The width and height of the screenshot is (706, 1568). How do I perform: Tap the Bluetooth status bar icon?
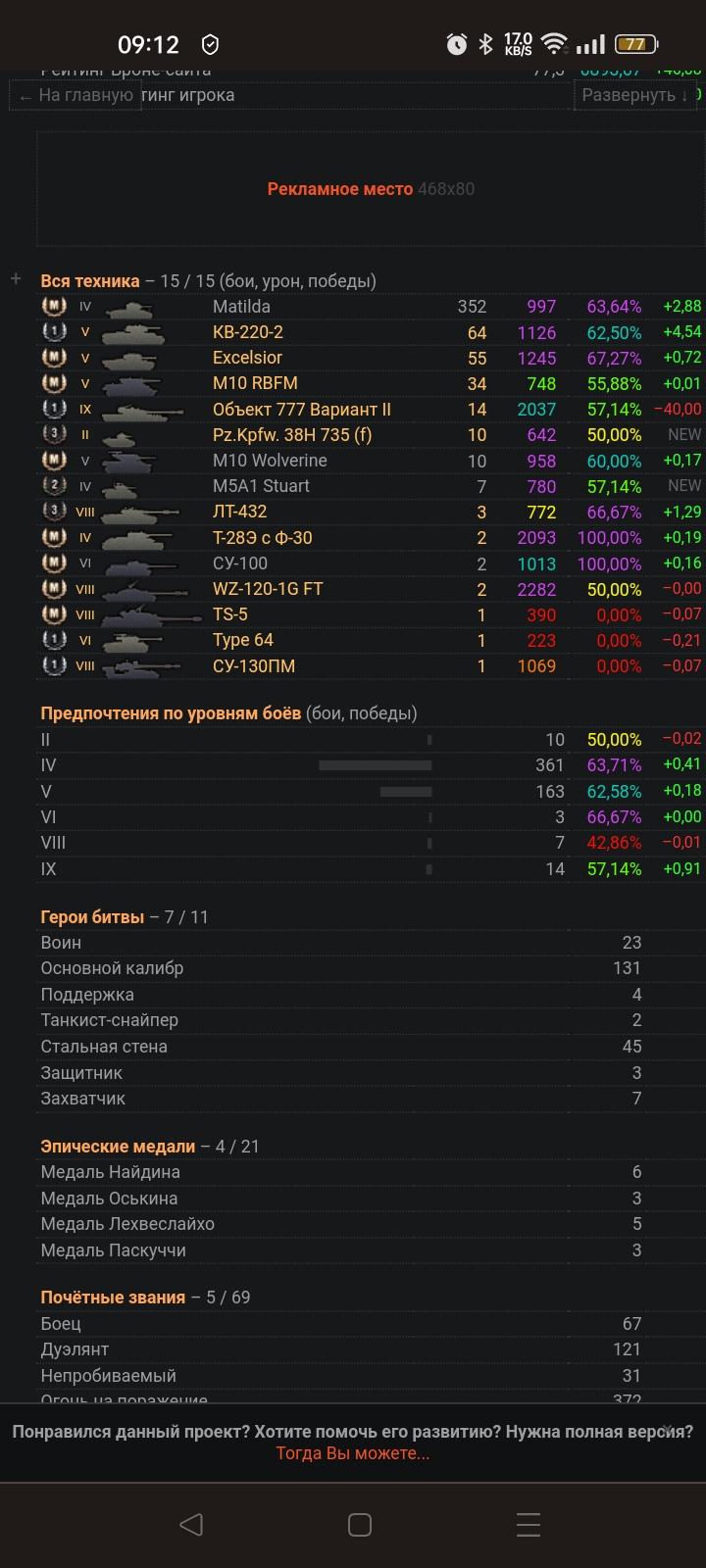point(485,44)
